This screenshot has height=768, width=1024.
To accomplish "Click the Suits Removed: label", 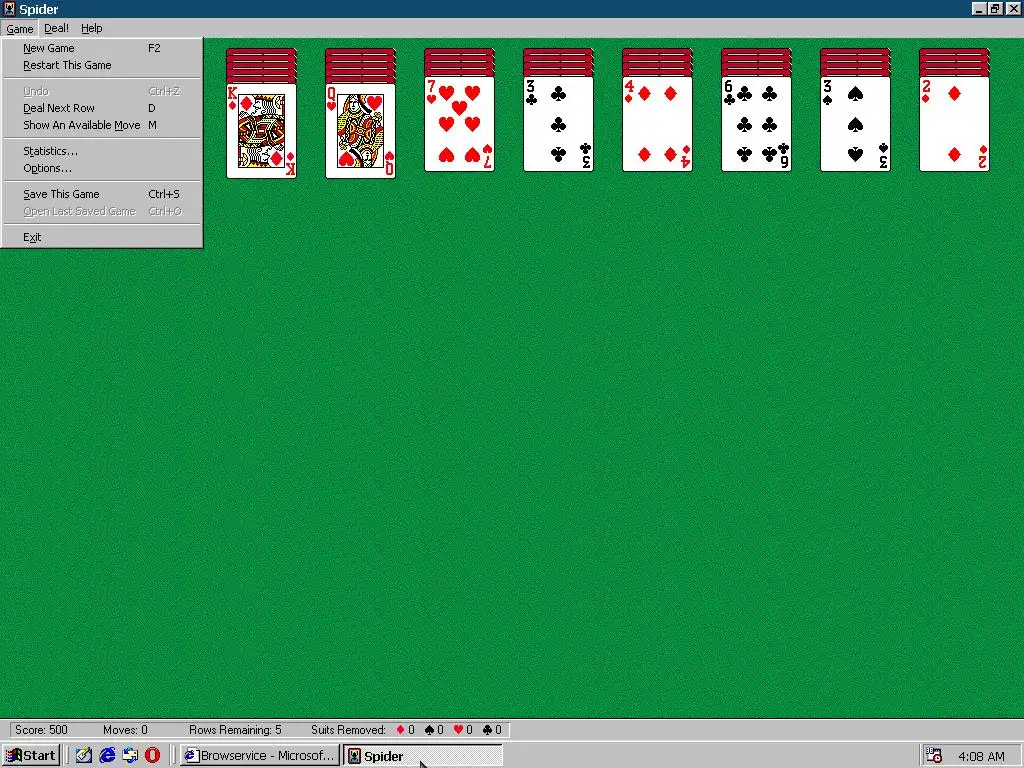I will pyautogui.click(x=348, y=729).
